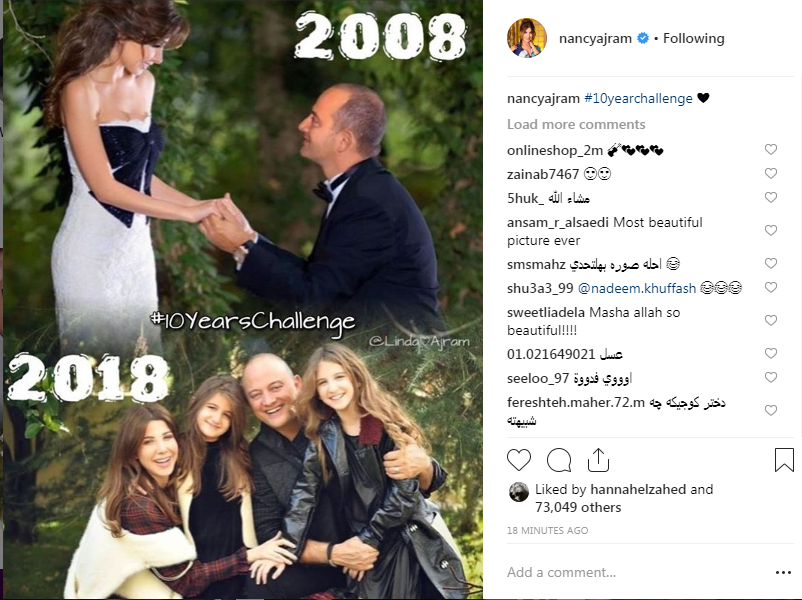This screenshot has width=802, height=600.
Task: View the 73,049 others likes list
Action: pyautogui.click(x=578, y=507)
